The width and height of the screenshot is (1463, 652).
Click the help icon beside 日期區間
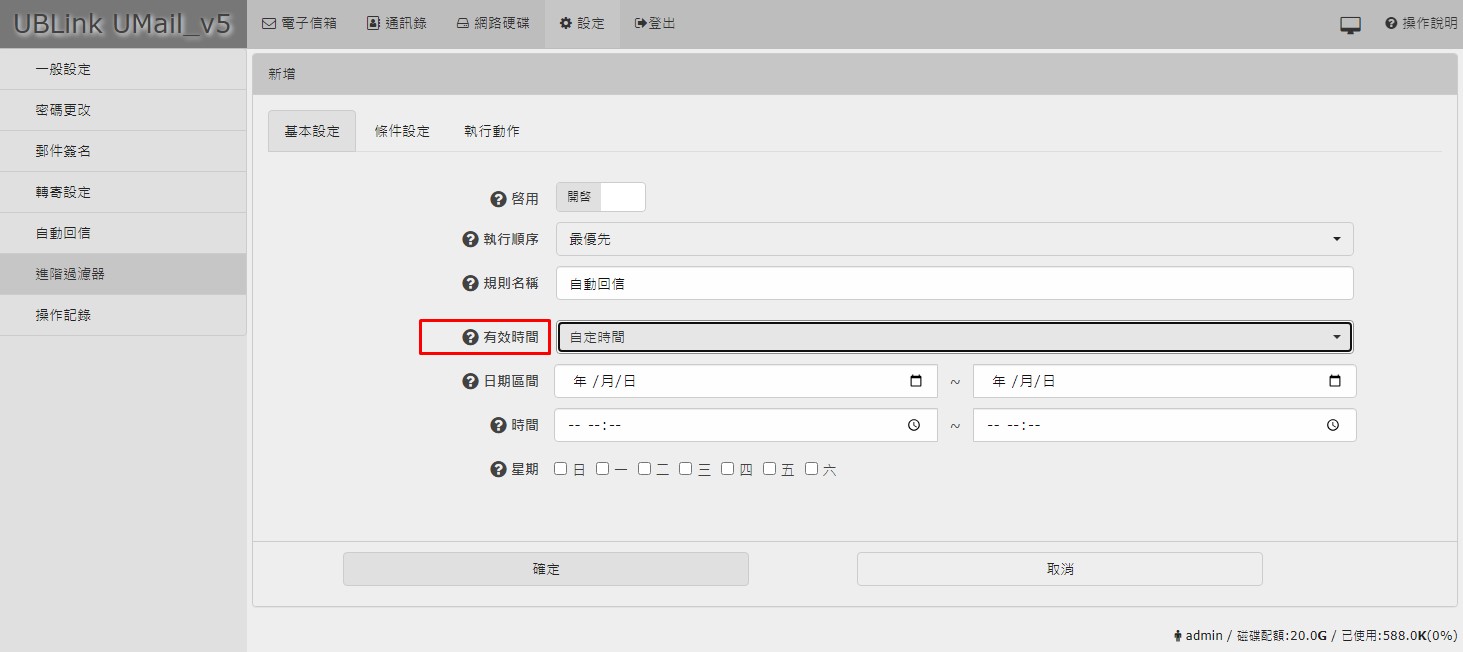[x=470, y=381]
